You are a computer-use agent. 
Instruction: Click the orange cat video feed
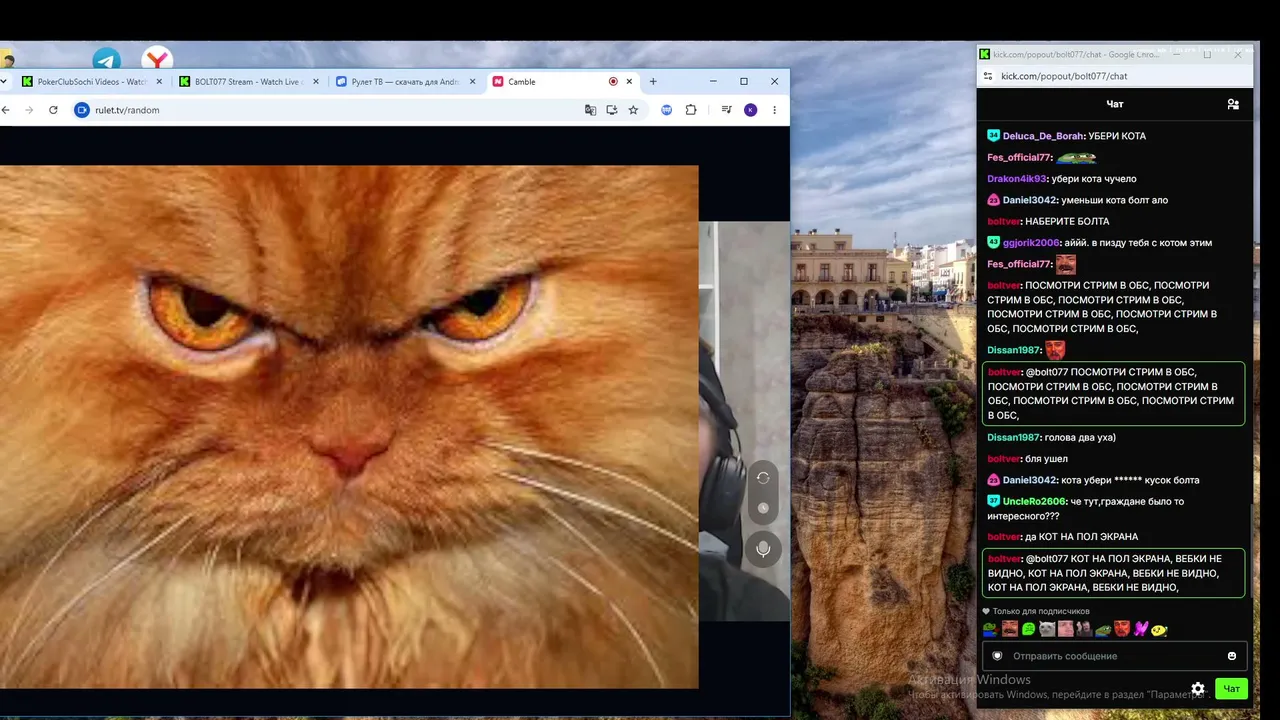click(x=349, y=427)
